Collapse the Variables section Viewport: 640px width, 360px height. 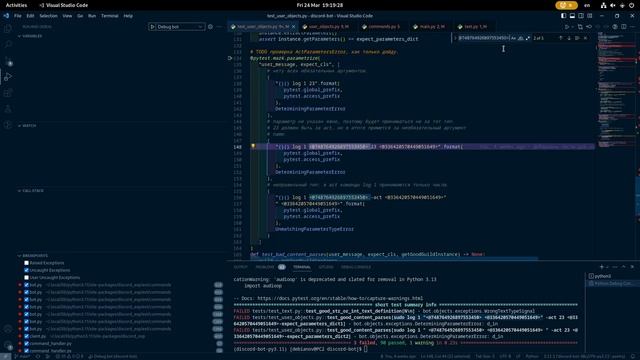[29, 36]
